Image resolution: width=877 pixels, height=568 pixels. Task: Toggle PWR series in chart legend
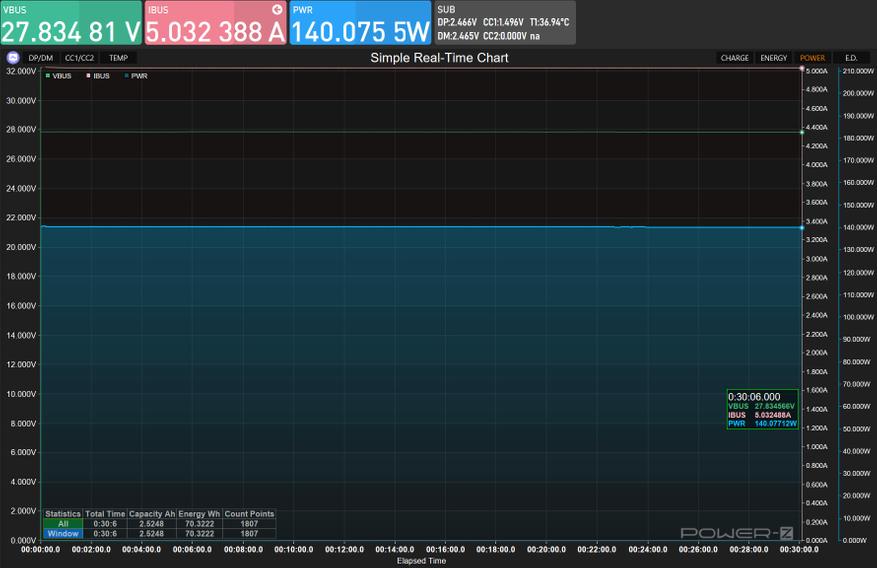(135, 75)
